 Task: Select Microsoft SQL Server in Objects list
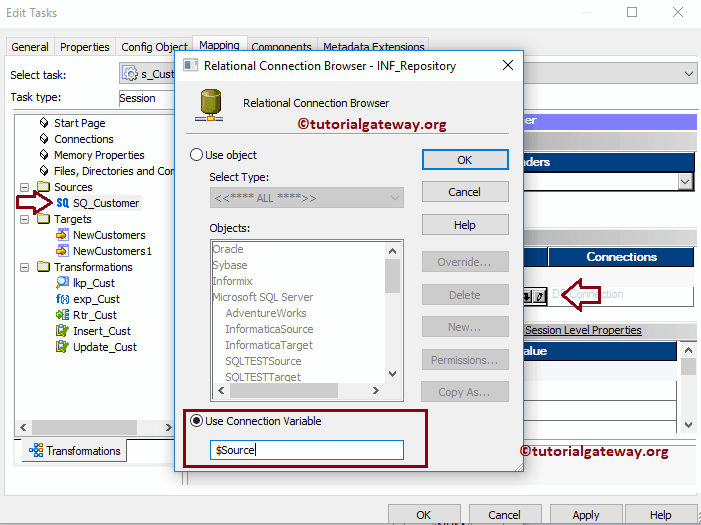point(263,297)
